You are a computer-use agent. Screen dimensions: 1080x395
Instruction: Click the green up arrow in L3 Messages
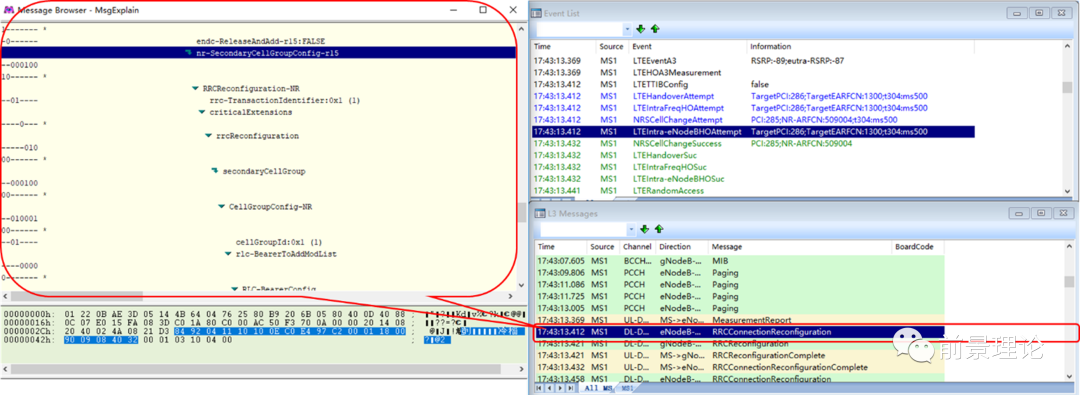point(659,229)
